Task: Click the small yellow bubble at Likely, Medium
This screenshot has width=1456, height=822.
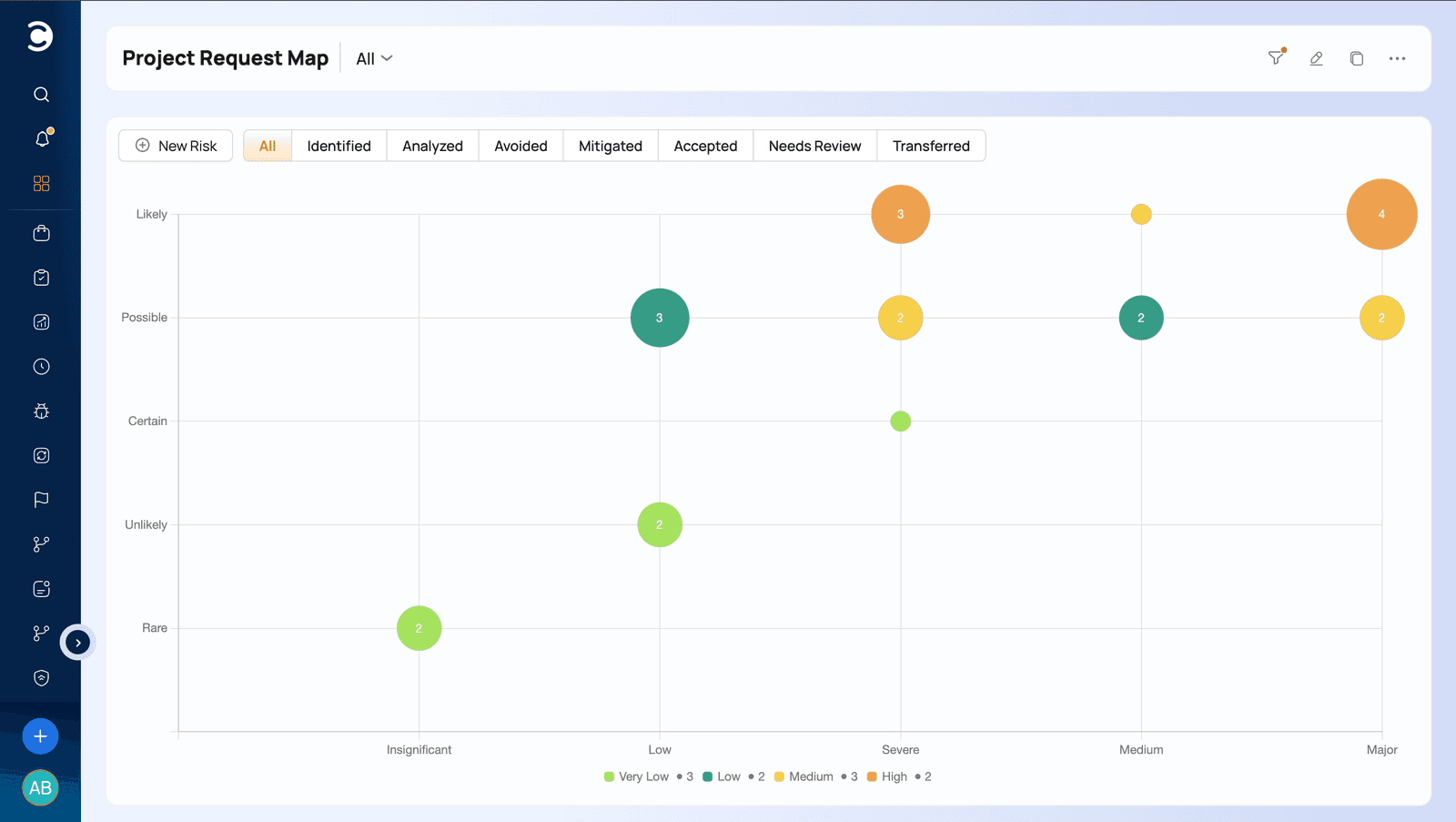Action: tap(1141, 214)
